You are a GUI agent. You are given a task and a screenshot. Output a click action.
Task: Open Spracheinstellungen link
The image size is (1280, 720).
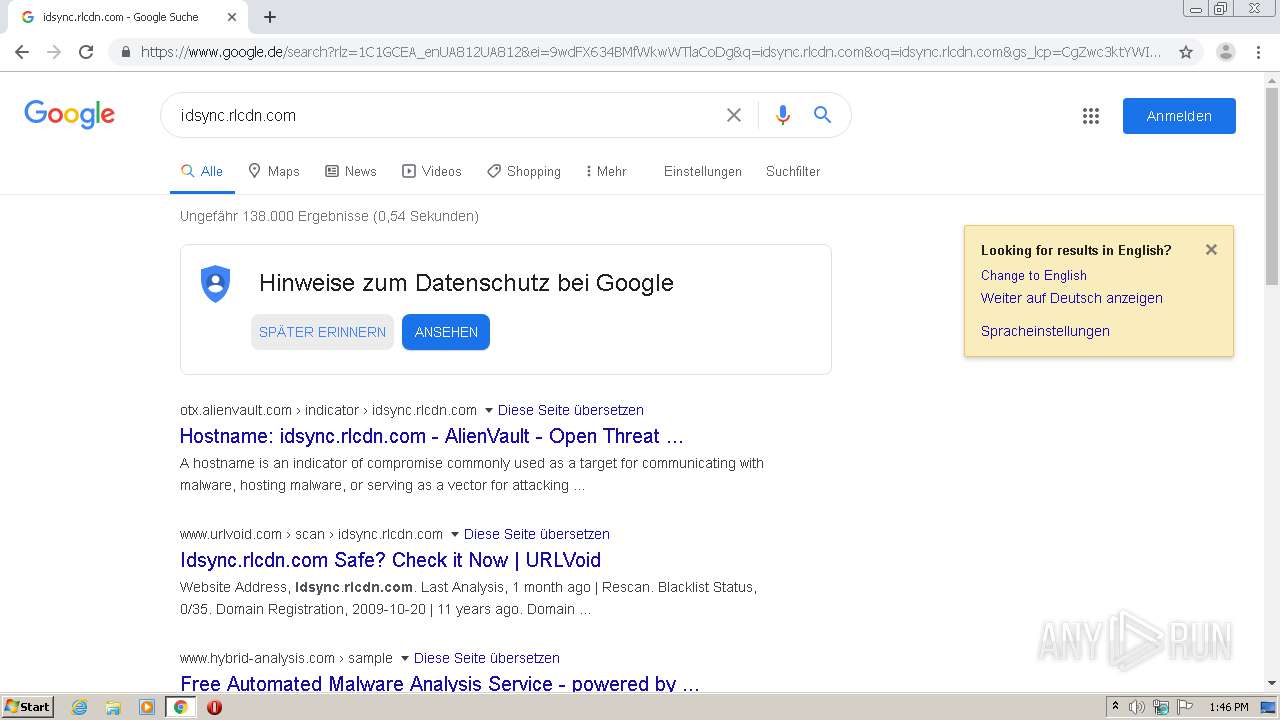1045,331
